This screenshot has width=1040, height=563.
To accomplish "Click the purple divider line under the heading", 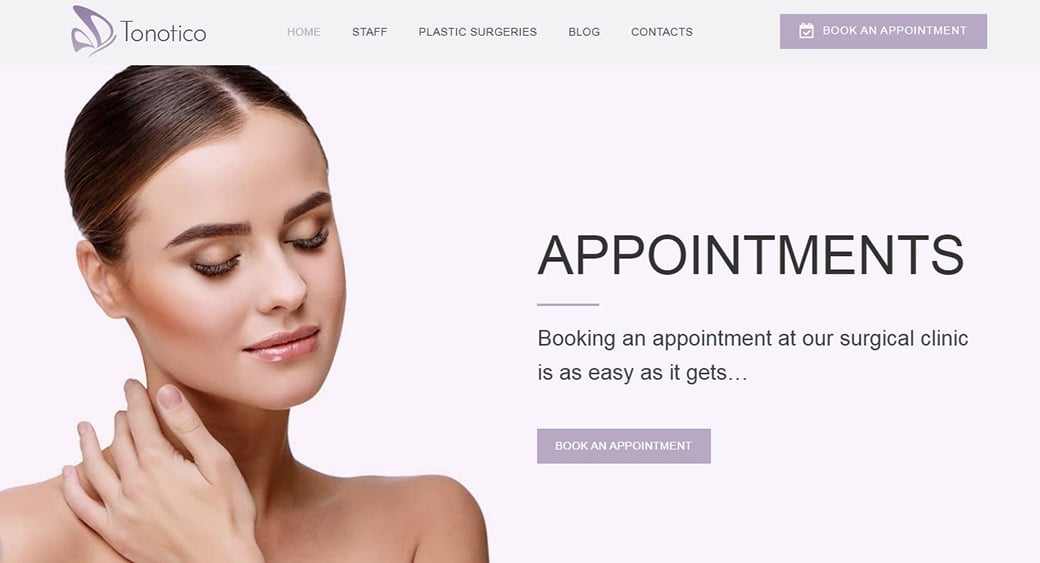I will (x=568, y=304).
